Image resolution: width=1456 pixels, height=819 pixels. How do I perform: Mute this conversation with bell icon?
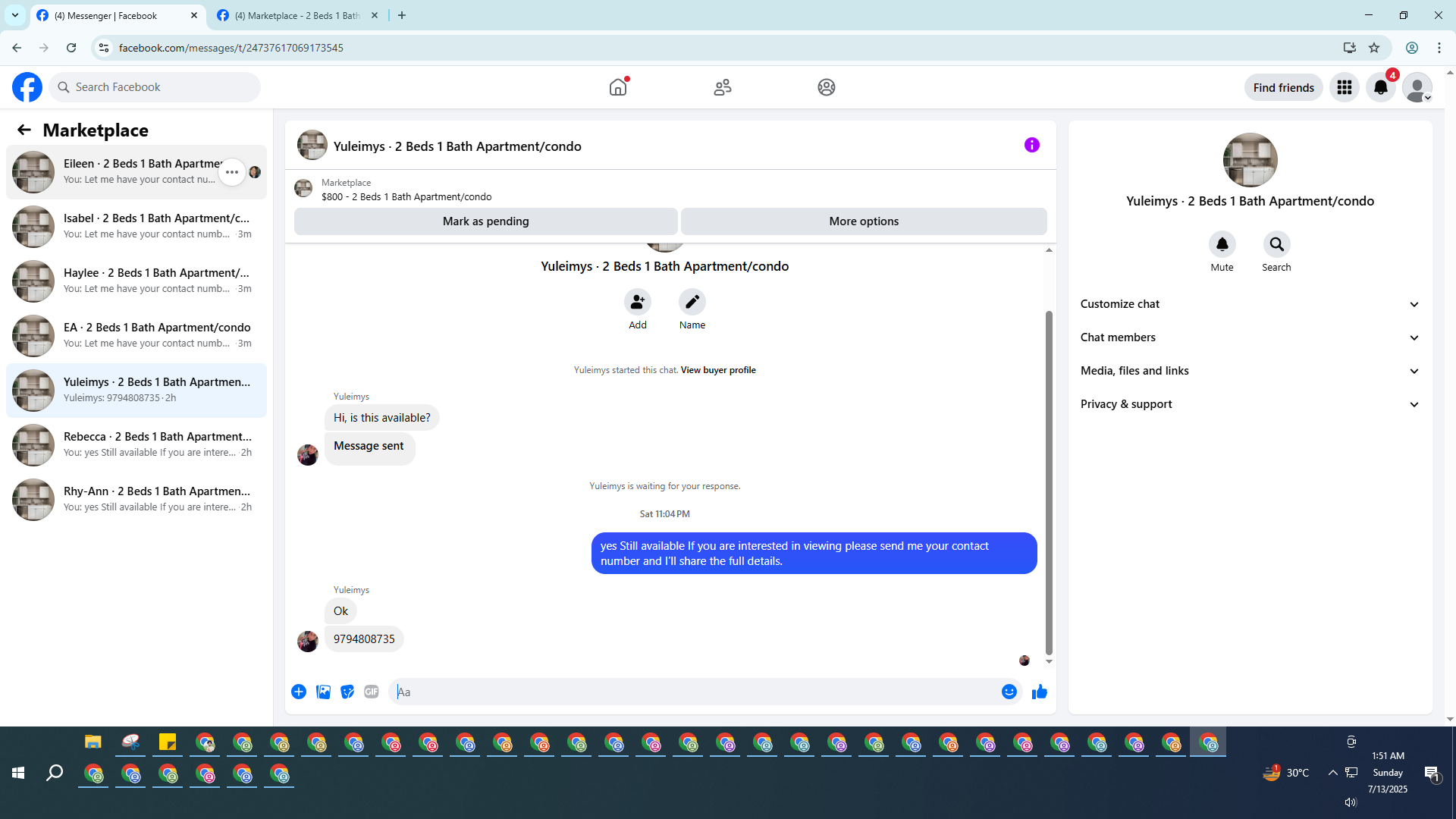pos(1222,244)
